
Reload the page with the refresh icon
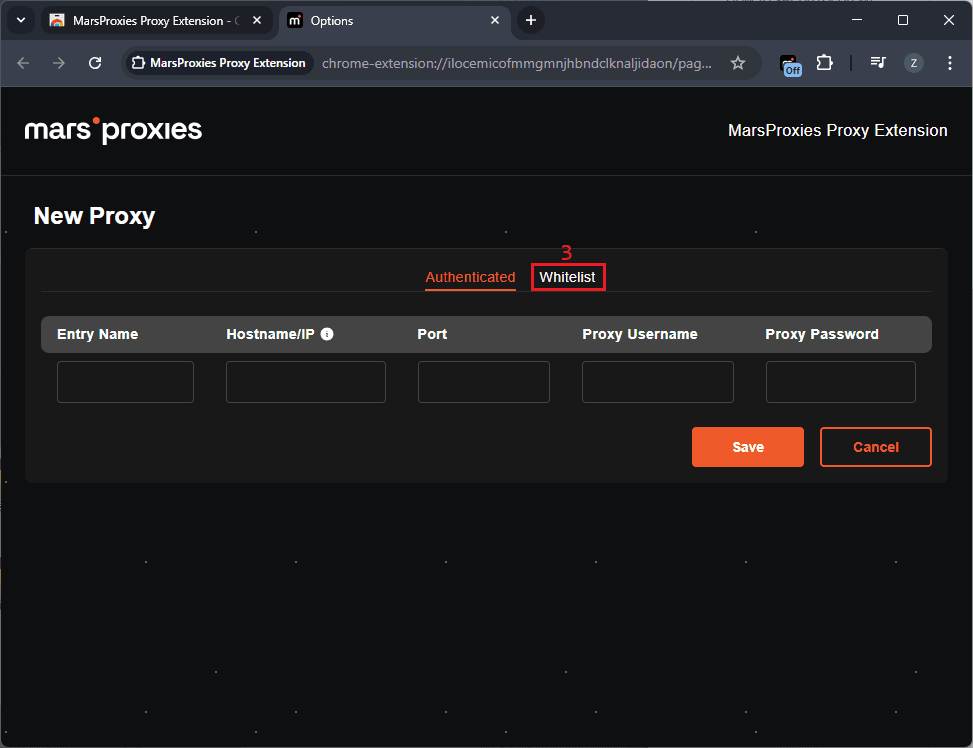(95, 63)
